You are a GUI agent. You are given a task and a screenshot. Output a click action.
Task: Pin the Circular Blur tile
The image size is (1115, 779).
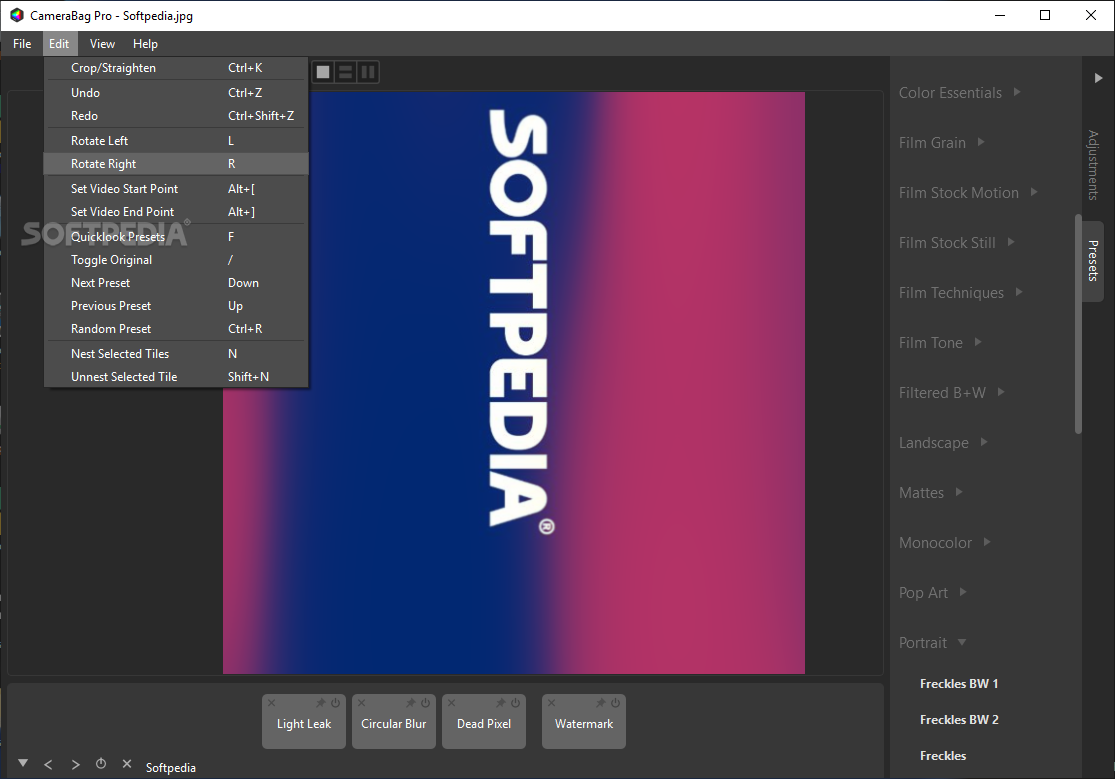pyautogui.click(x=410, y=703)
